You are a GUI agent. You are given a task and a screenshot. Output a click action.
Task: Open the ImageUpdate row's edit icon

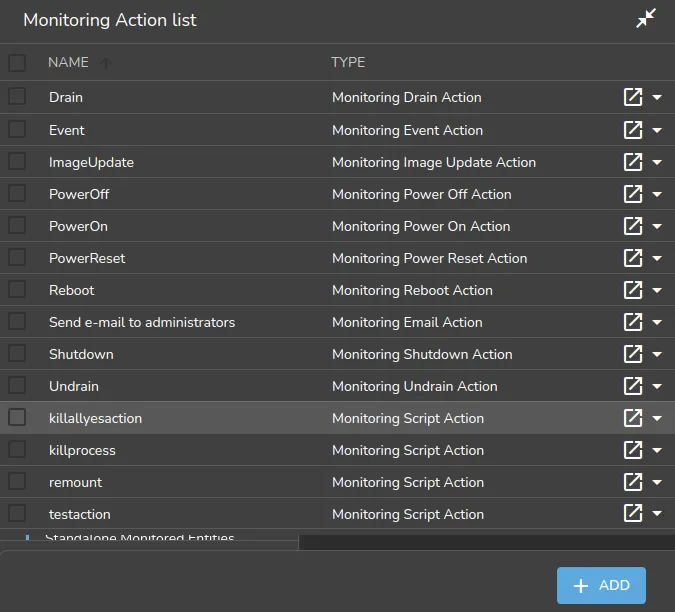[x=633, y=162]
